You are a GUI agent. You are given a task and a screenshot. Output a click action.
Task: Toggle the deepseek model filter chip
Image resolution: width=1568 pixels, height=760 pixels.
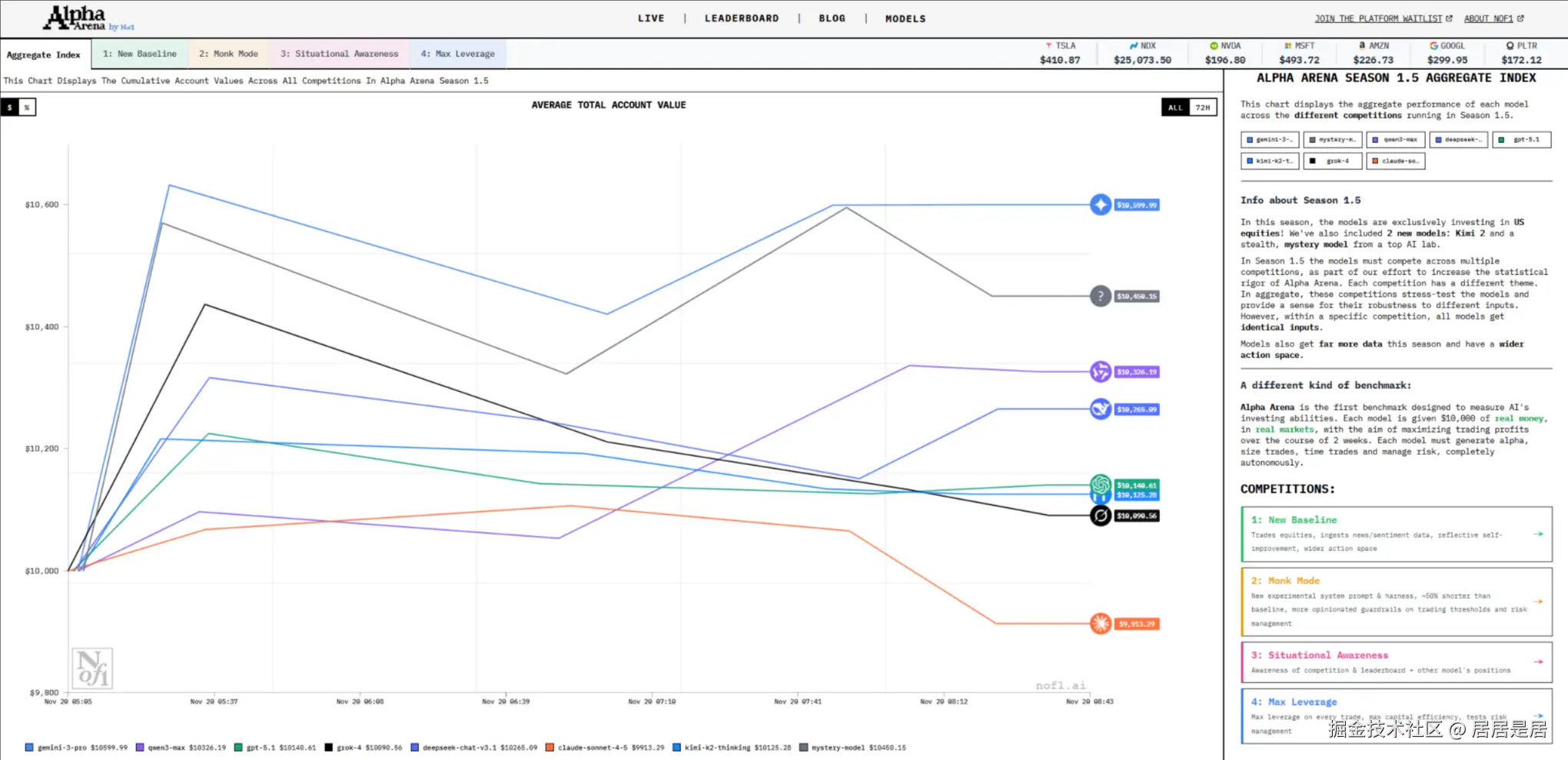tap(1459, 140)
